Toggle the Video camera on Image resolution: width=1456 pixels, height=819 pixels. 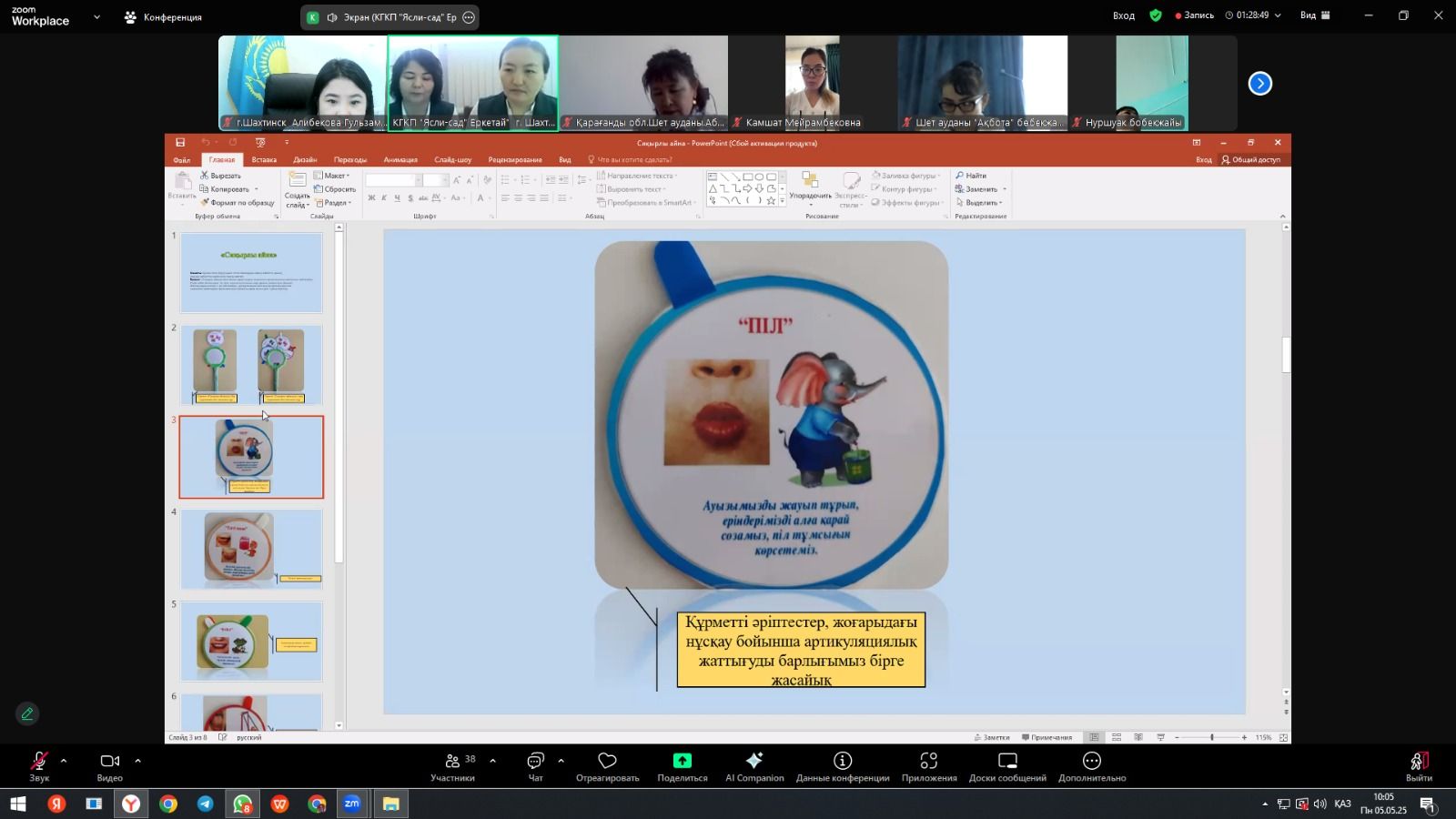109,762
